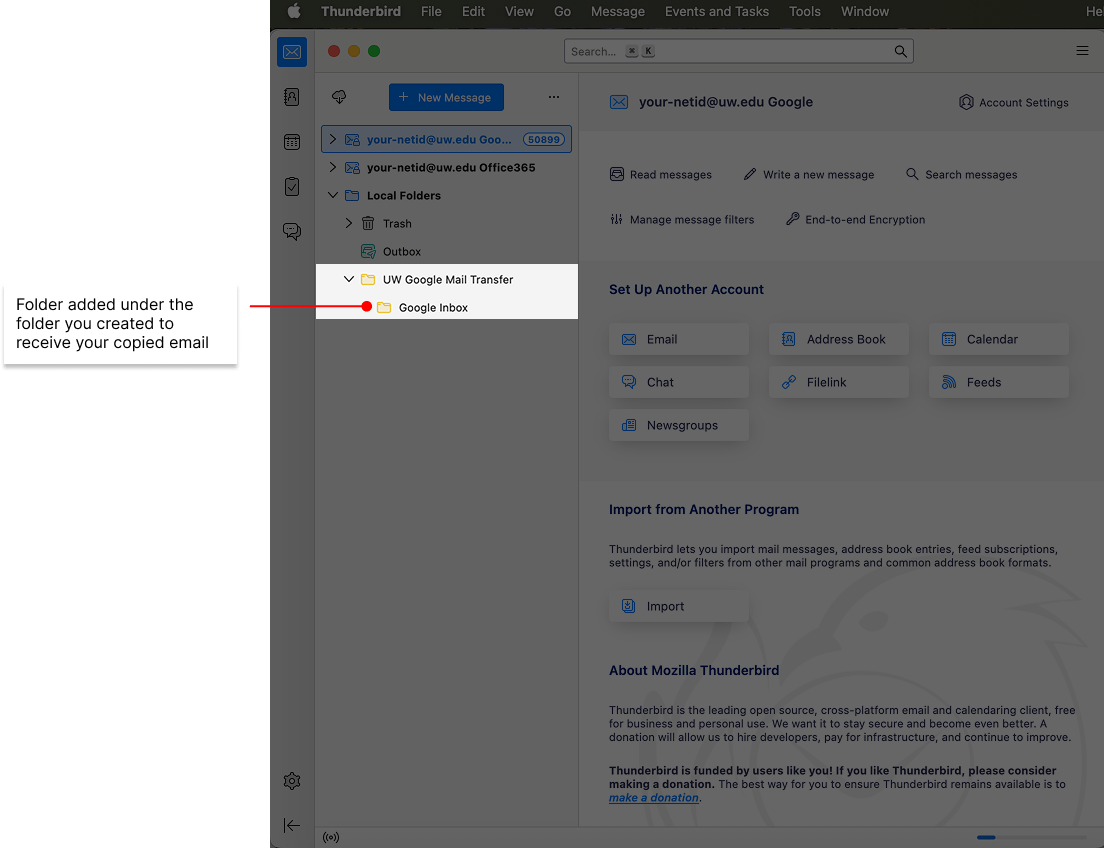Open the hamburger application menu

[1082, 51]
